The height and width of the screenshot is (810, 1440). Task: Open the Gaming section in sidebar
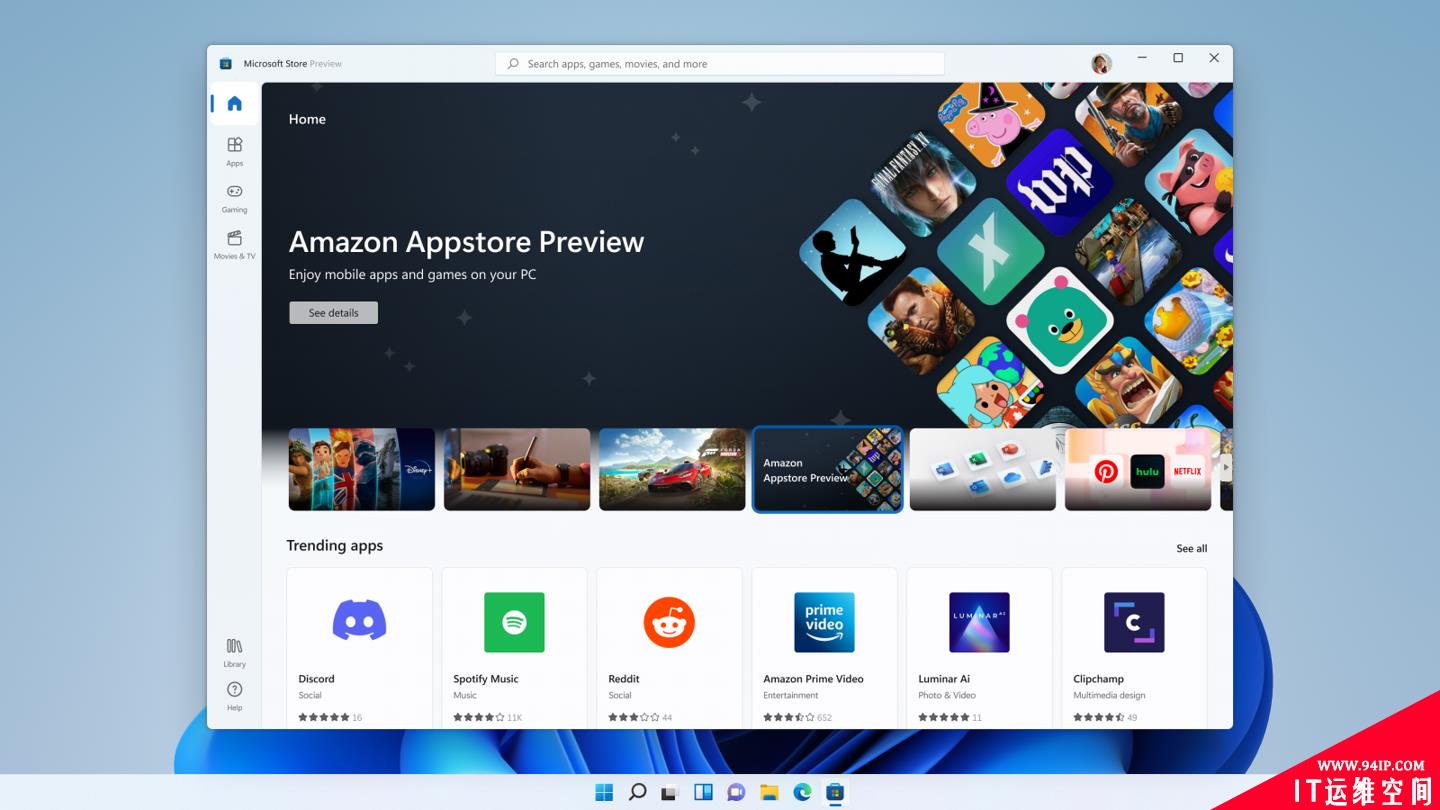(x=234, y=198)
